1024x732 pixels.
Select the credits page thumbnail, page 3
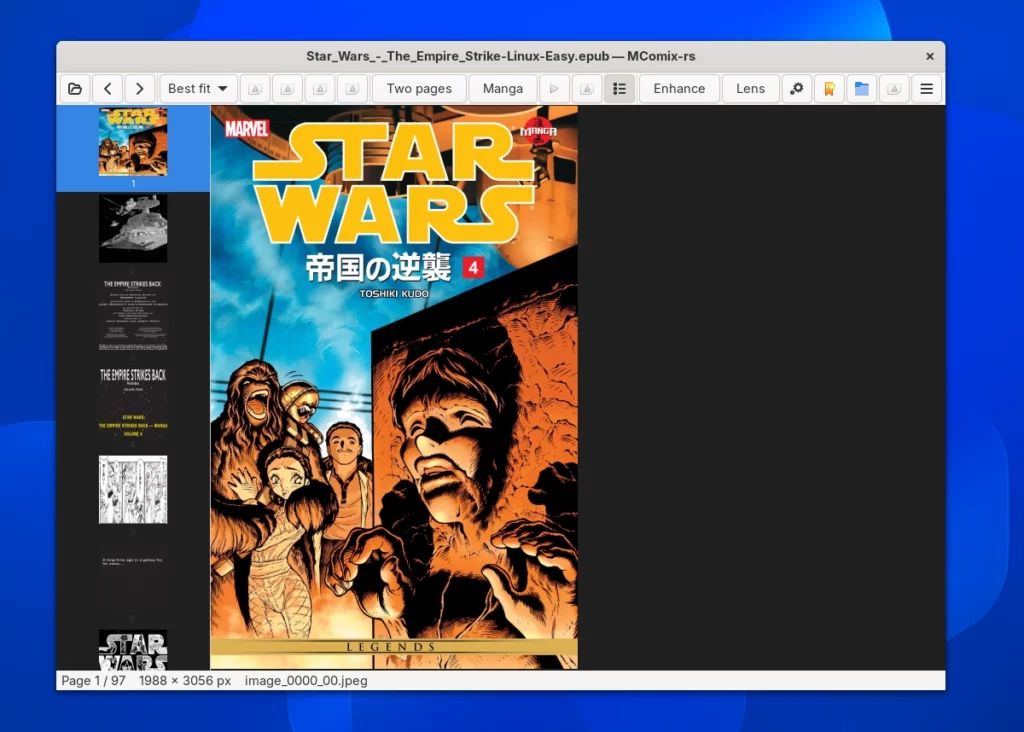pos(133,315)
